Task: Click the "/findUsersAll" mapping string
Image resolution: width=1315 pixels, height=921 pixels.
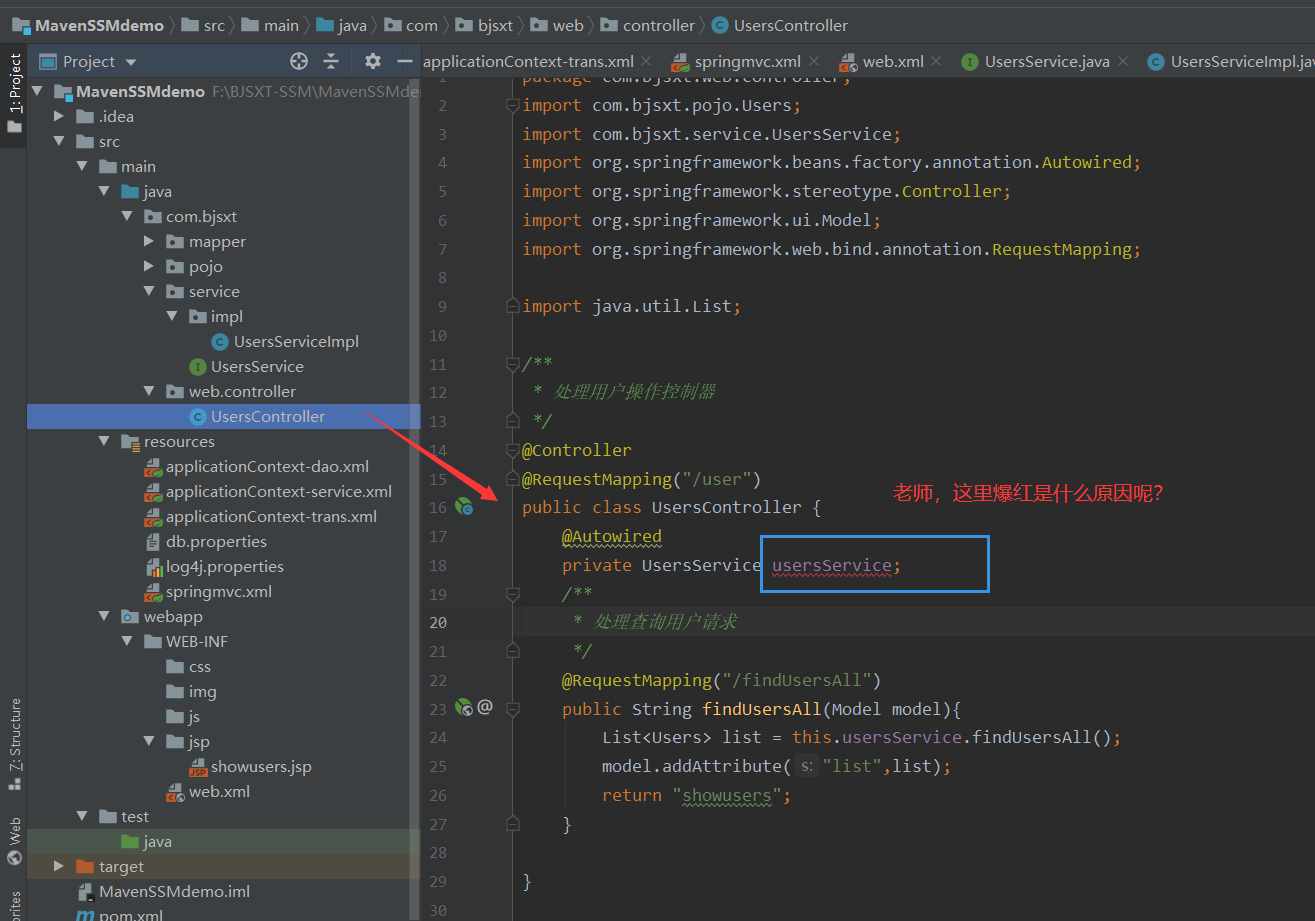Action: click(x=796, y=680)
